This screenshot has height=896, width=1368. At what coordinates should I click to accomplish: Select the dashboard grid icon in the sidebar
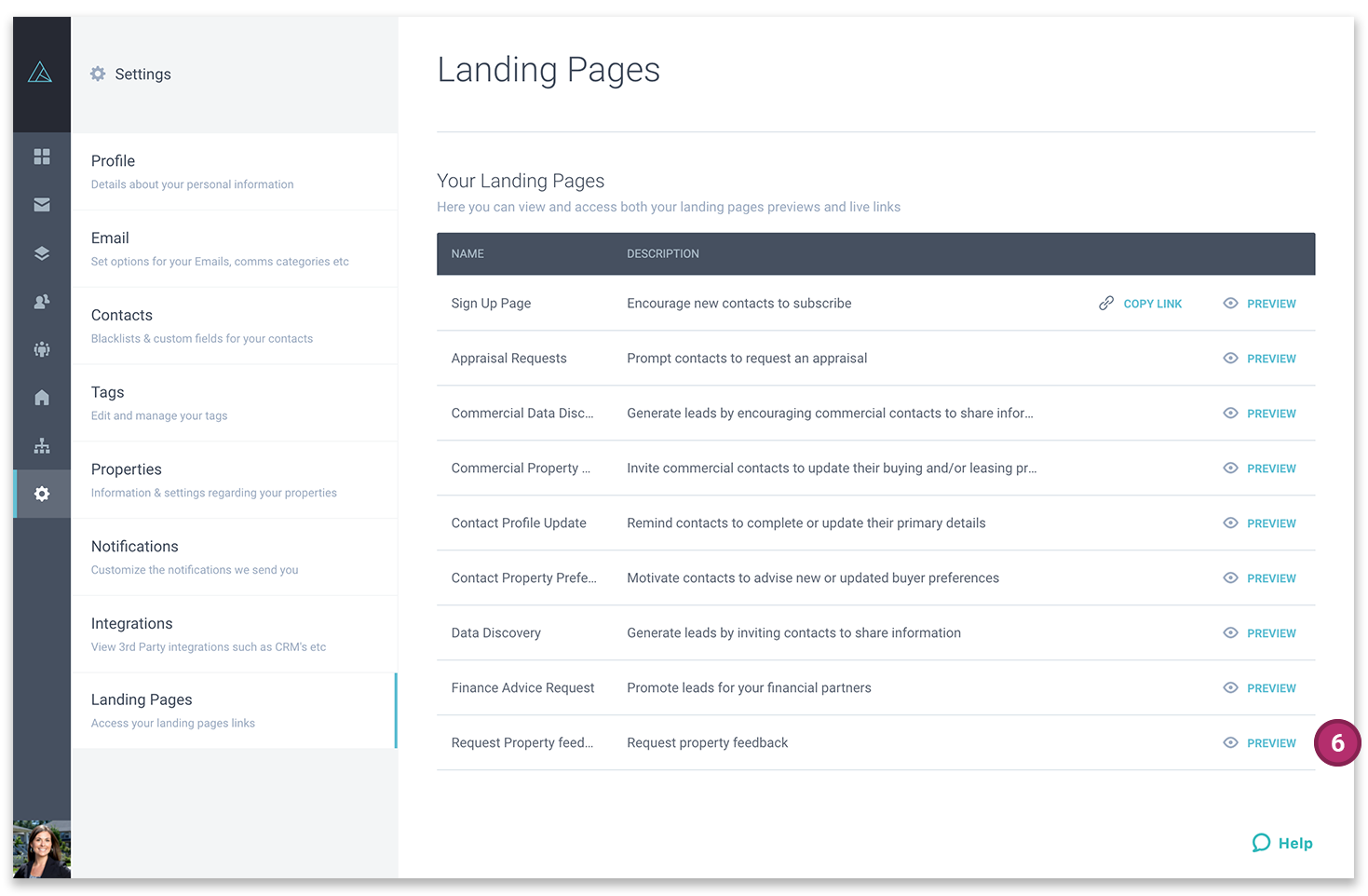click(x=41, y=156)
